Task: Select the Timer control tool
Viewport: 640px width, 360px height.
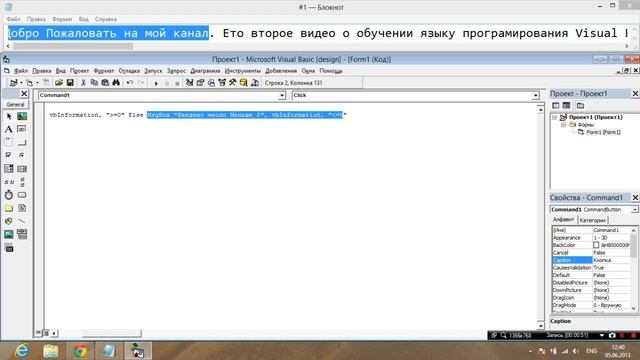Action: (9, 195)
